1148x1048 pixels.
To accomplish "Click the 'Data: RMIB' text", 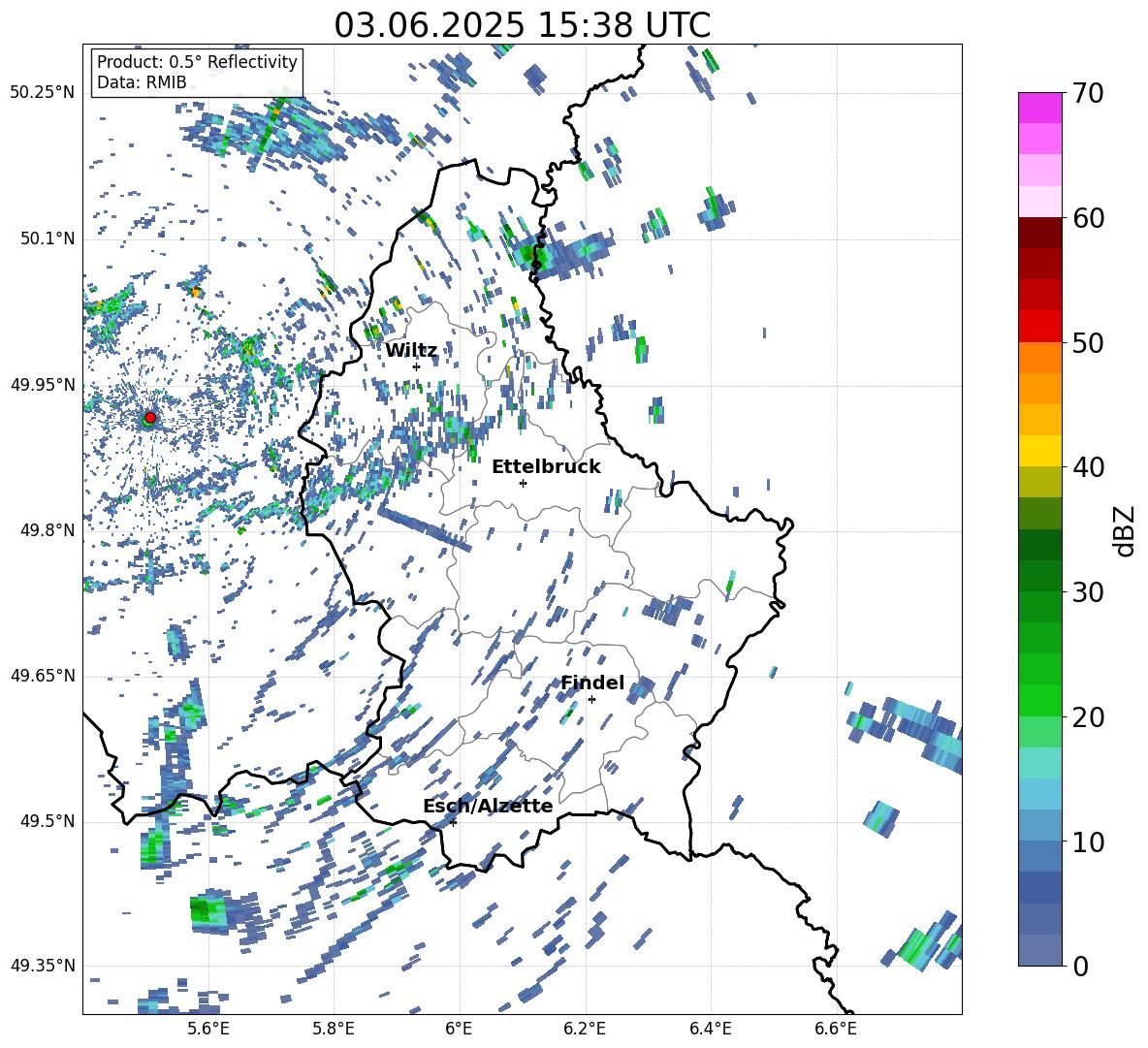I will point(142,82).
